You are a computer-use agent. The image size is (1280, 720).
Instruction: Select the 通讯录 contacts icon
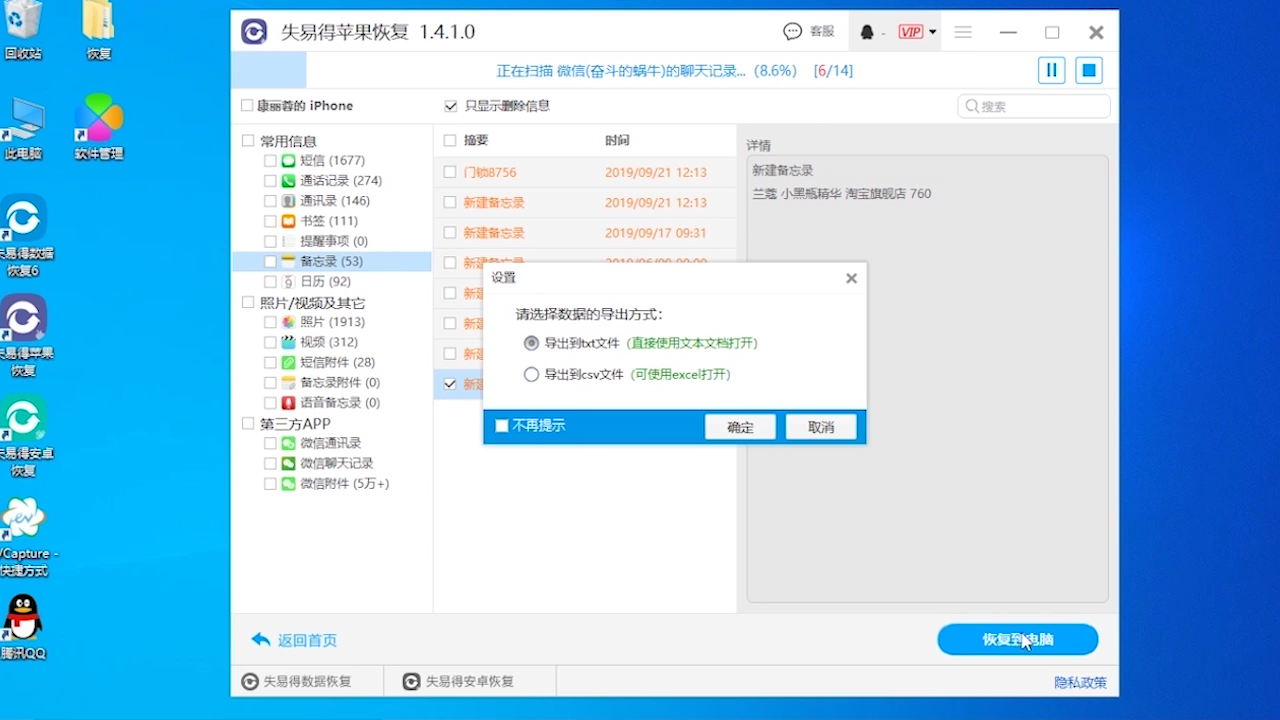point(288,201)
